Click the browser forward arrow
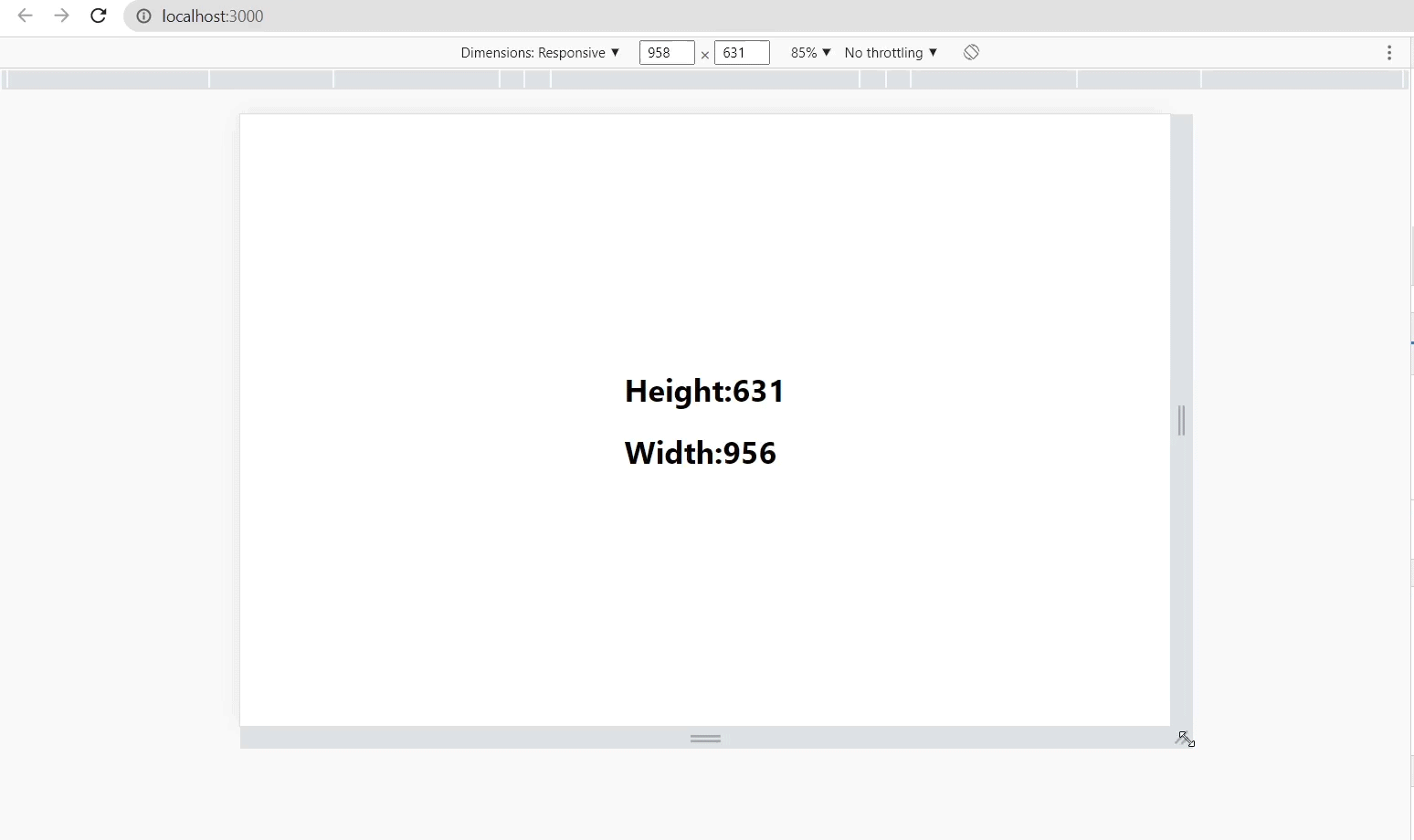Screen dimensions: 1414x840 [x=61, y=16]
